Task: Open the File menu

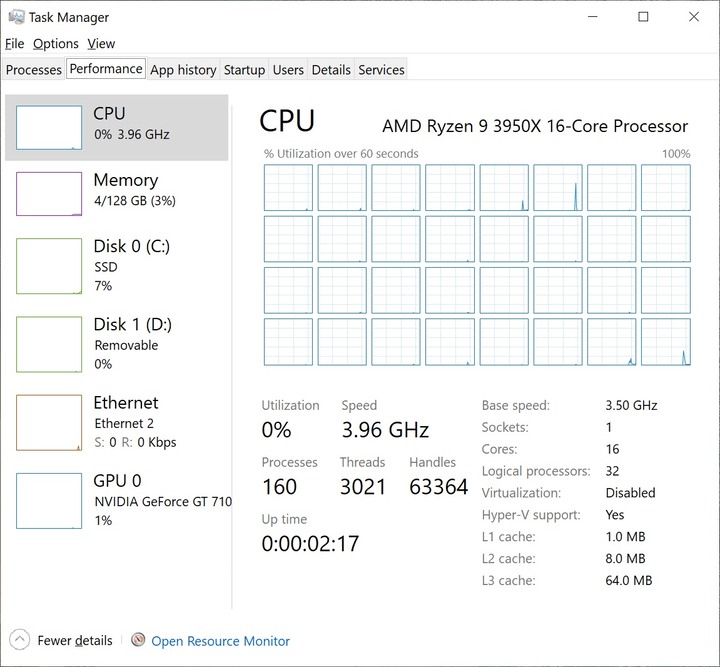Action: point(14,44)
